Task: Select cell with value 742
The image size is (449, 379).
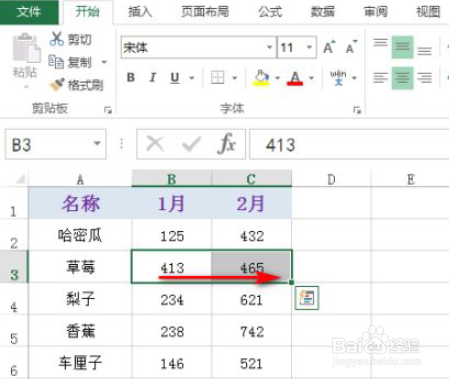Action: pyautogui.click(x=252, y=331)
